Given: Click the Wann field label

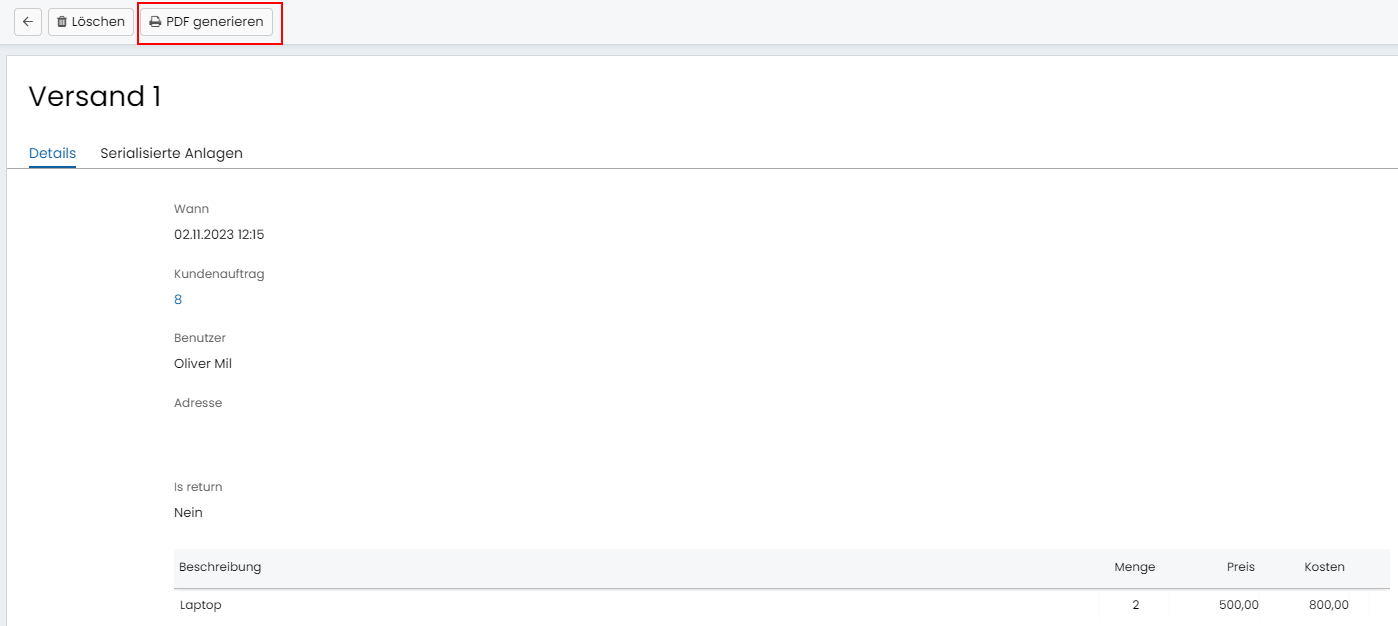Looking at the screenshot, I should [x=191, y=209].
